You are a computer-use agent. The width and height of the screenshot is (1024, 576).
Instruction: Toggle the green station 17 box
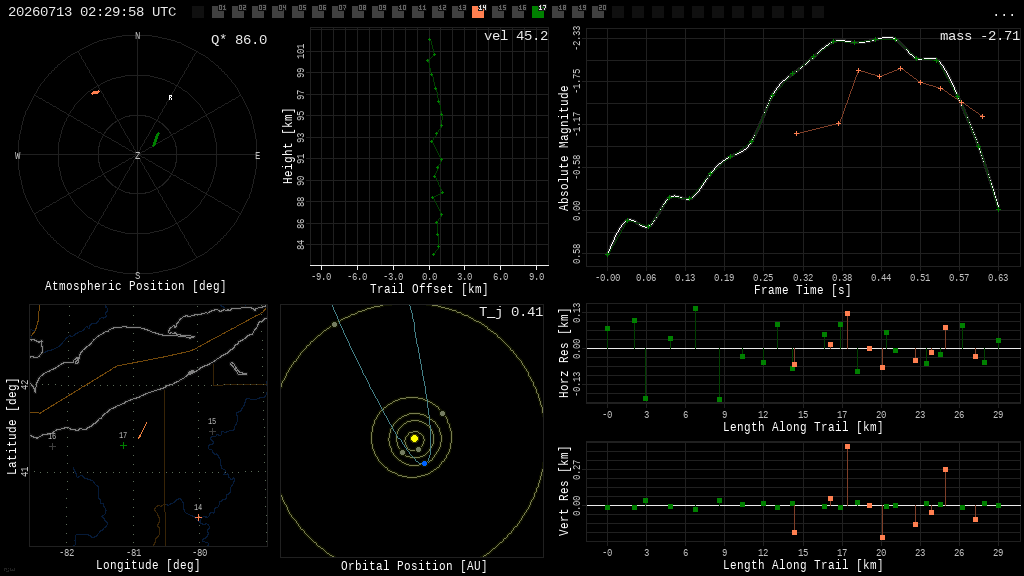[x=538, y=12]
